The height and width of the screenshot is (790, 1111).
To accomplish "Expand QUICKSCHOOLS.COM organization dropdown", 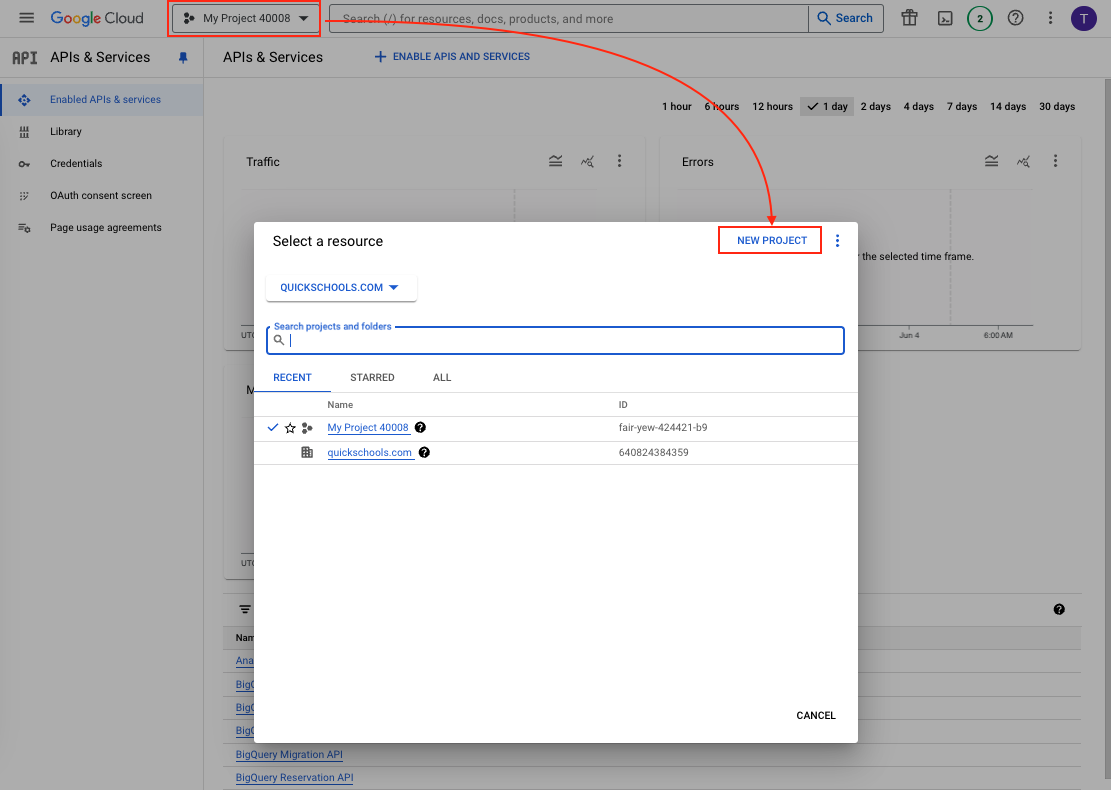I will pyautogui.click(x=341, y=288).
